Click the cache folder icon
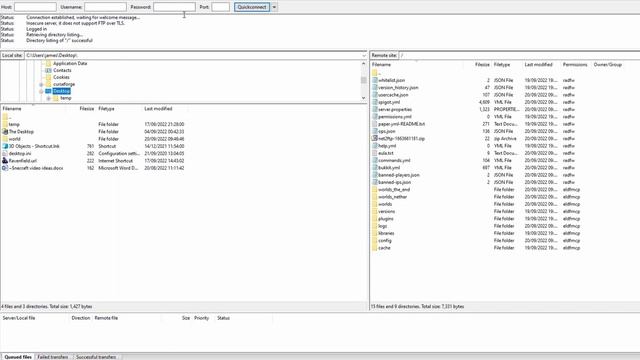This screenshot has width=640, height=360. [x=375, y=248]
